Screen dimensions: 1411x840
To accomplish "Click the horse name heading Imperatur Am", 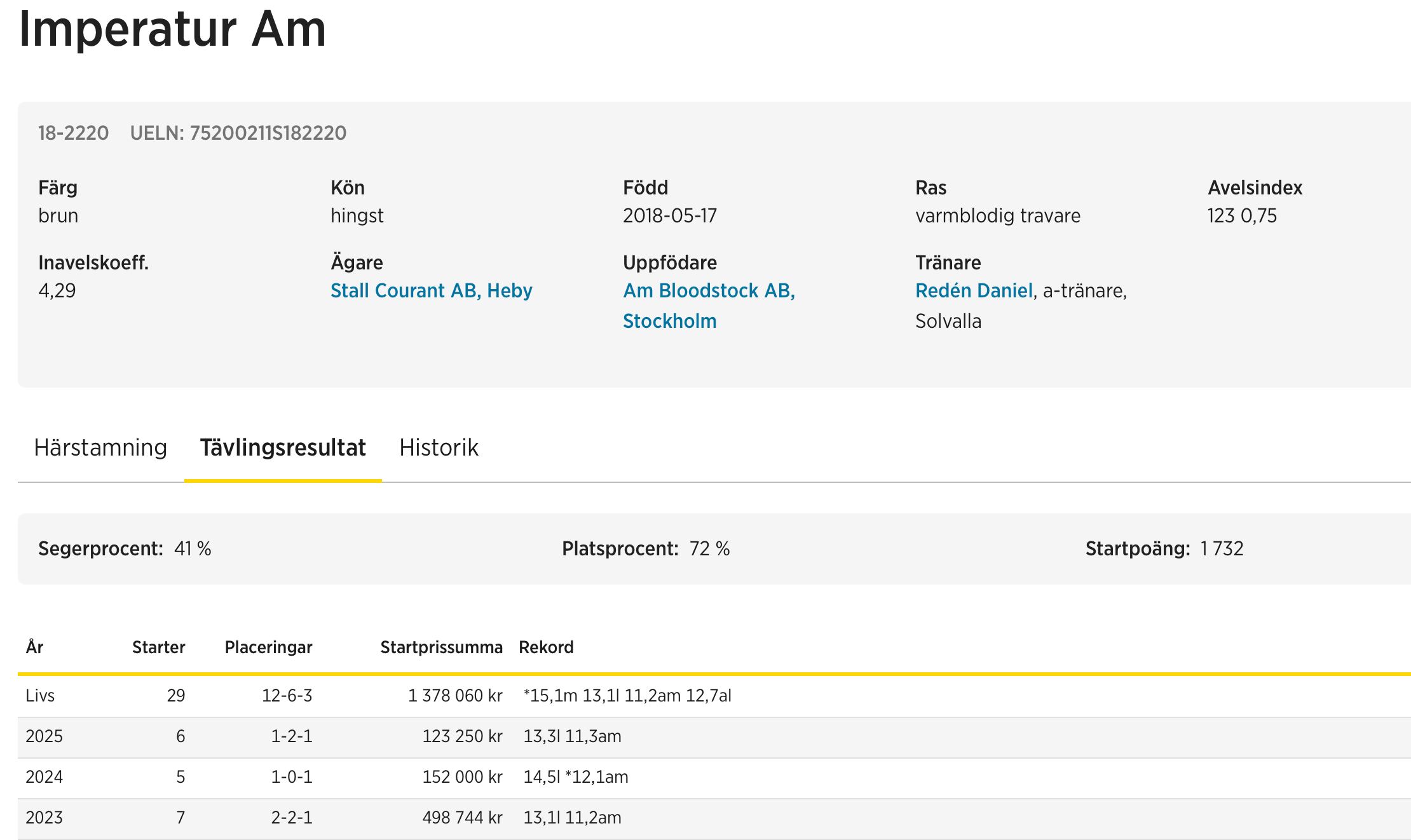I will [x=172, y=29].
